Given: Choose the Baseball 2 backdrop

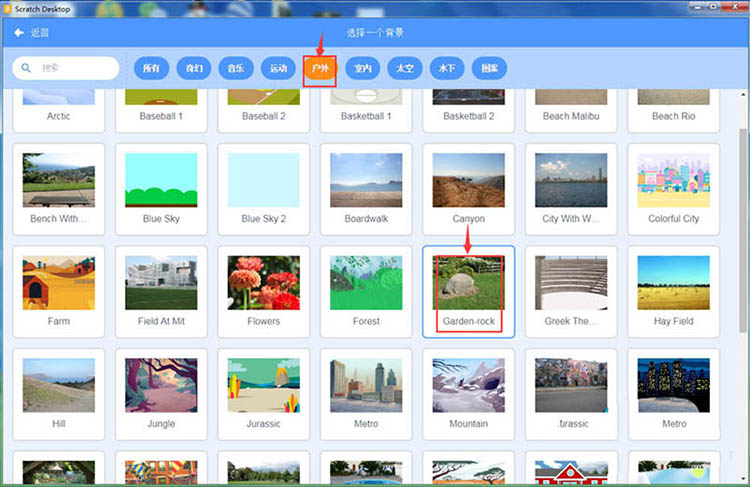Looking at the screenshot, I should [264, 111].
